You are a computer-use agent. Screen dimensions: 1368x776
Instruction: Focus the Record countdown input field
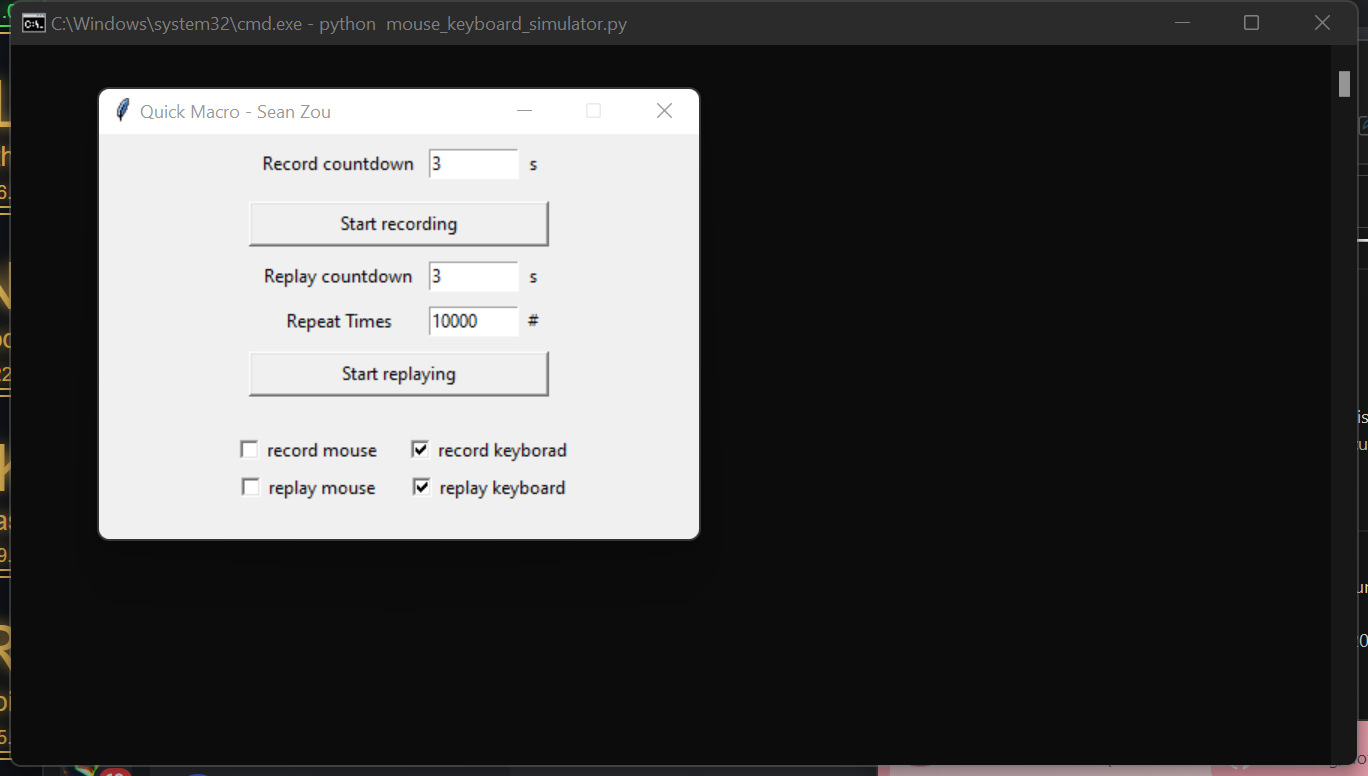tap(474, 164)
